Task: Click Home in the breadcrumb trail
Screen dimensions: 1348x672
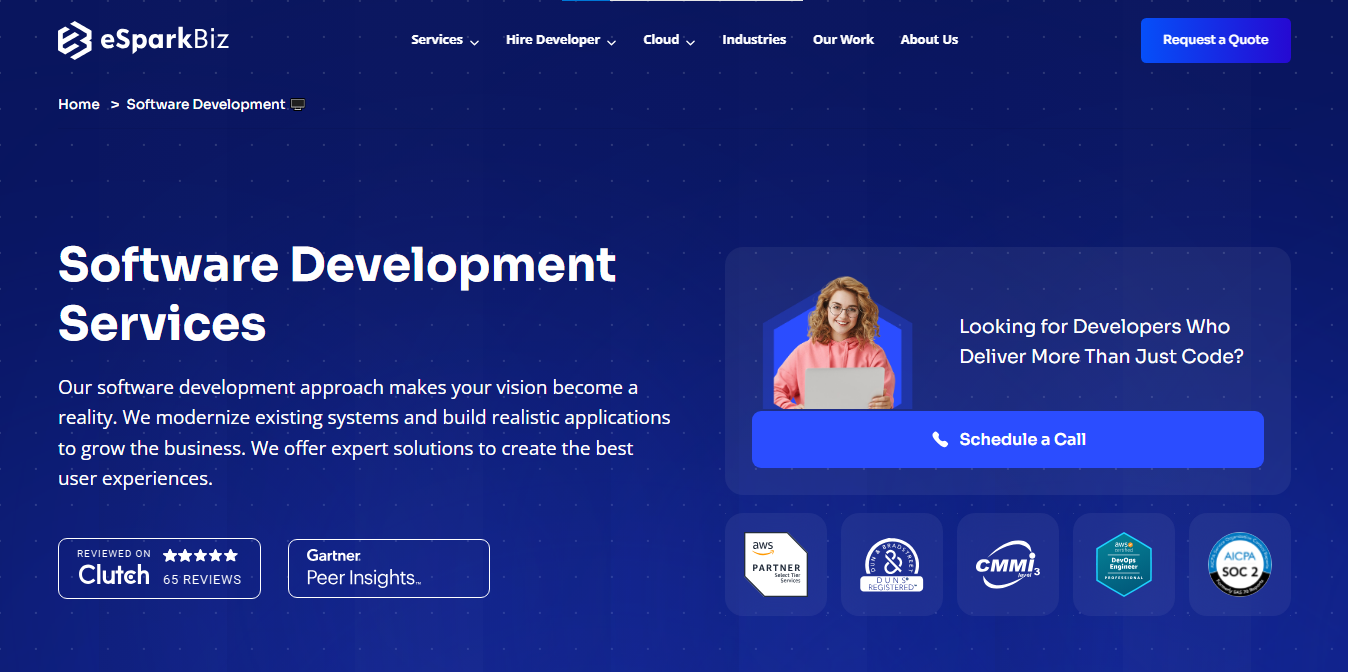Action: (78, 103)
